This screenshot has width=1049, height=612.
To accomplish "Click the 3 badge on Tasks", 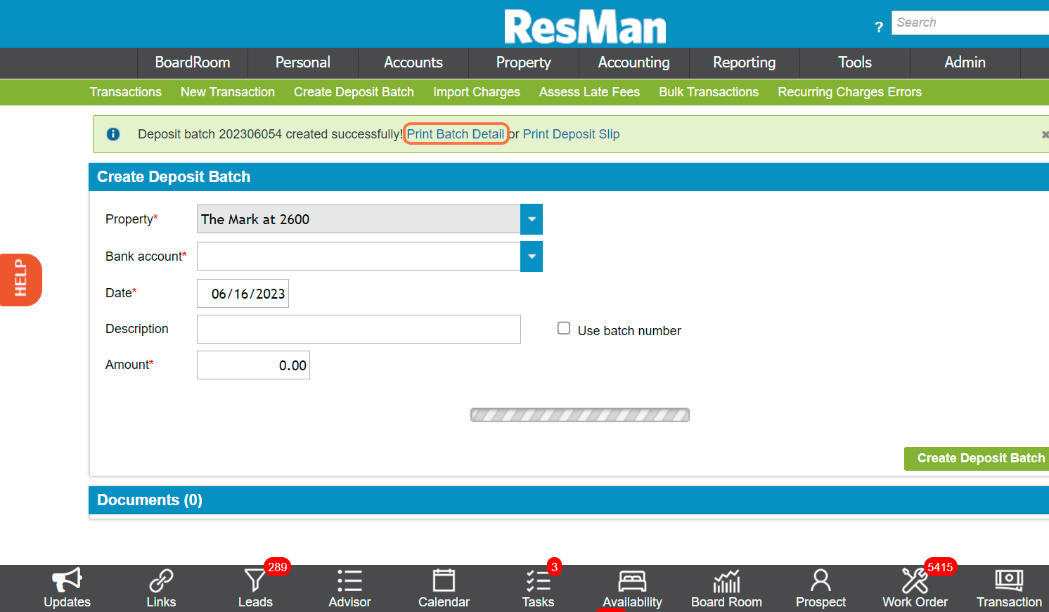I will [554, 567].
